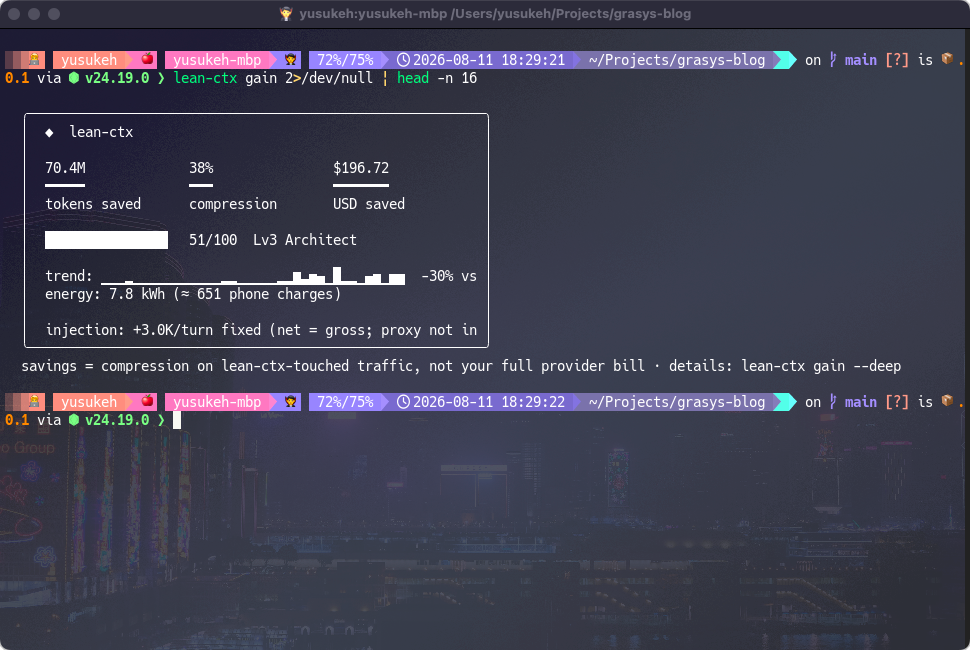Viewport: 970px width, 650px height.
Task: Click the "main" branch name in the 18:29:21 prompt
Action: click(861, 60)
